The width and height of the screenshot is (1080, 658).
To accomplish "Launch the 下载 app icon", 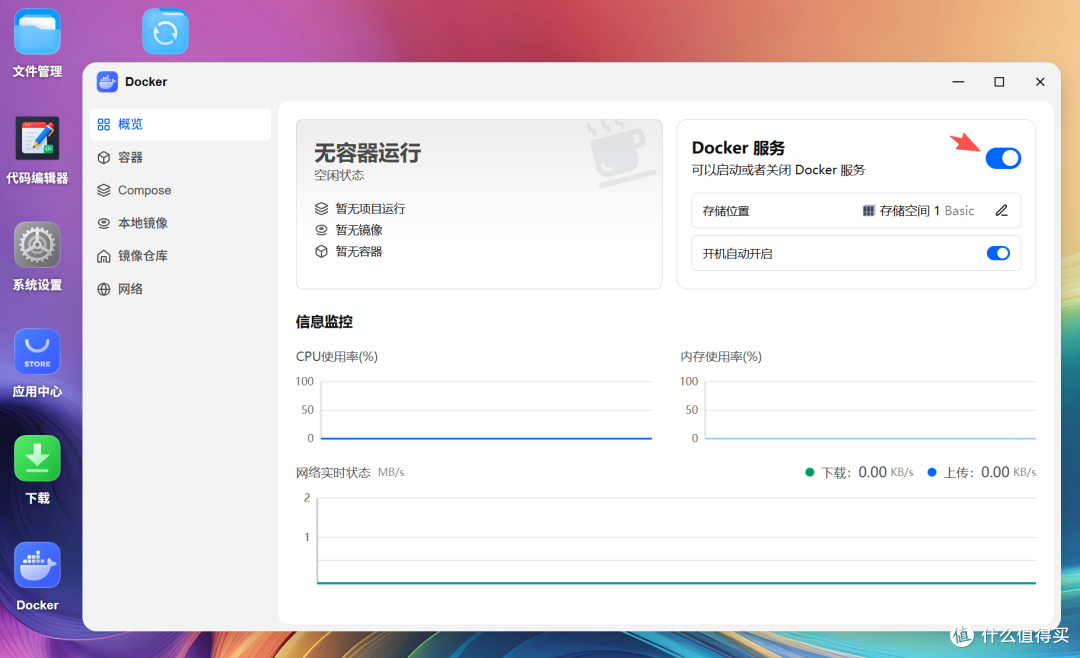I will click(37, 459).
